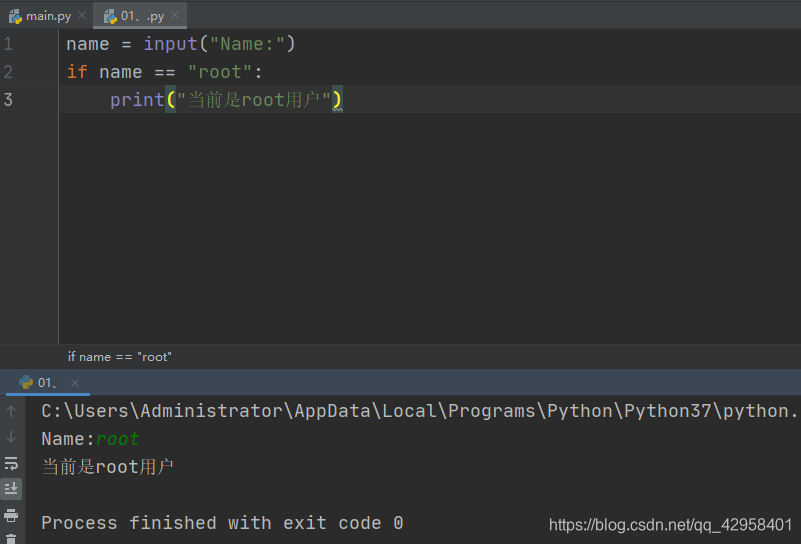Click the Python file icon on main.py tab
The height and width of the screenshot is (544, 801).
click(15, 16)
